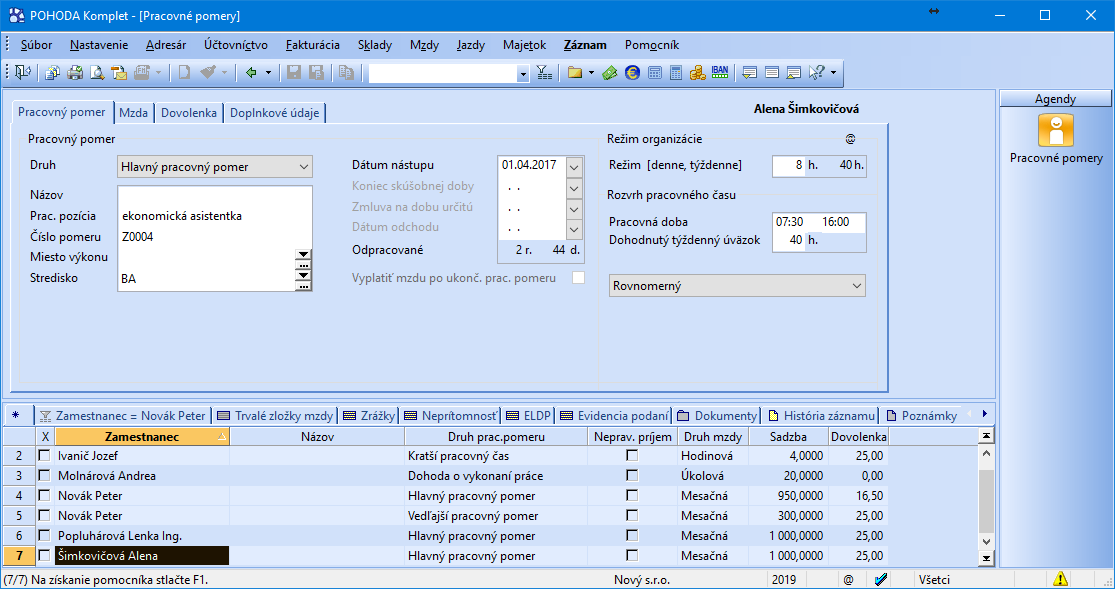This screenshot has width=1115, height=589.
Task: Toggle Neprav. príjem for Kratší pracovný čas row
Action: tap(632, 455)
